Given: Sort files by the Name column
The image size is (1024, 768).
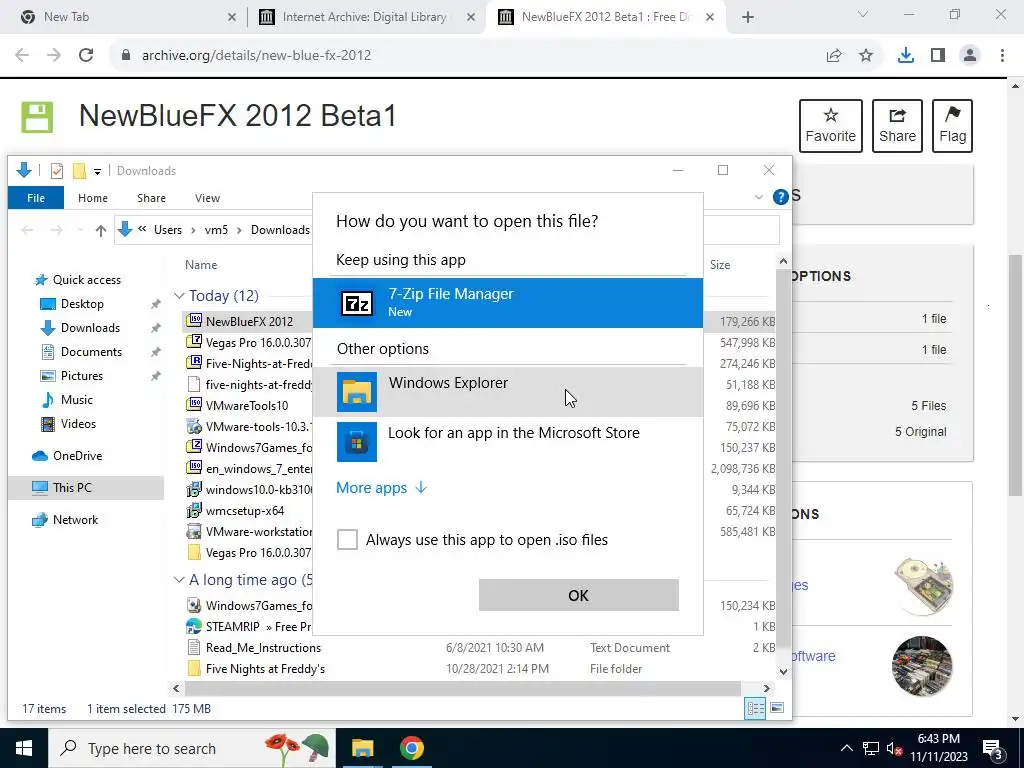Looking at the screenshot, I should [200, 264].
